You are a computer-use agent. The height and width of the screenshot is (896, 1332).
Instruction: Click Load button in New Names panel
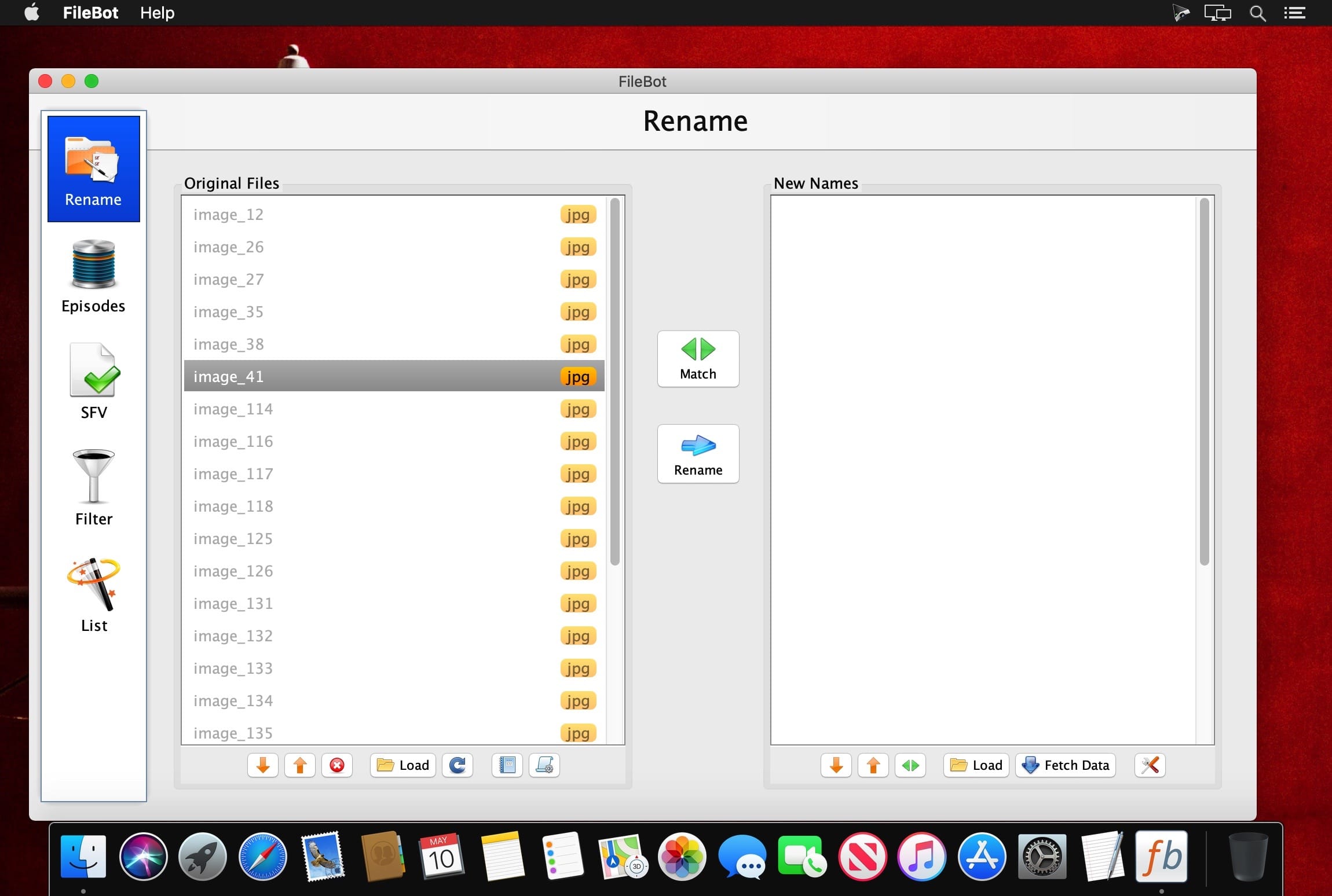click(977, 765)
